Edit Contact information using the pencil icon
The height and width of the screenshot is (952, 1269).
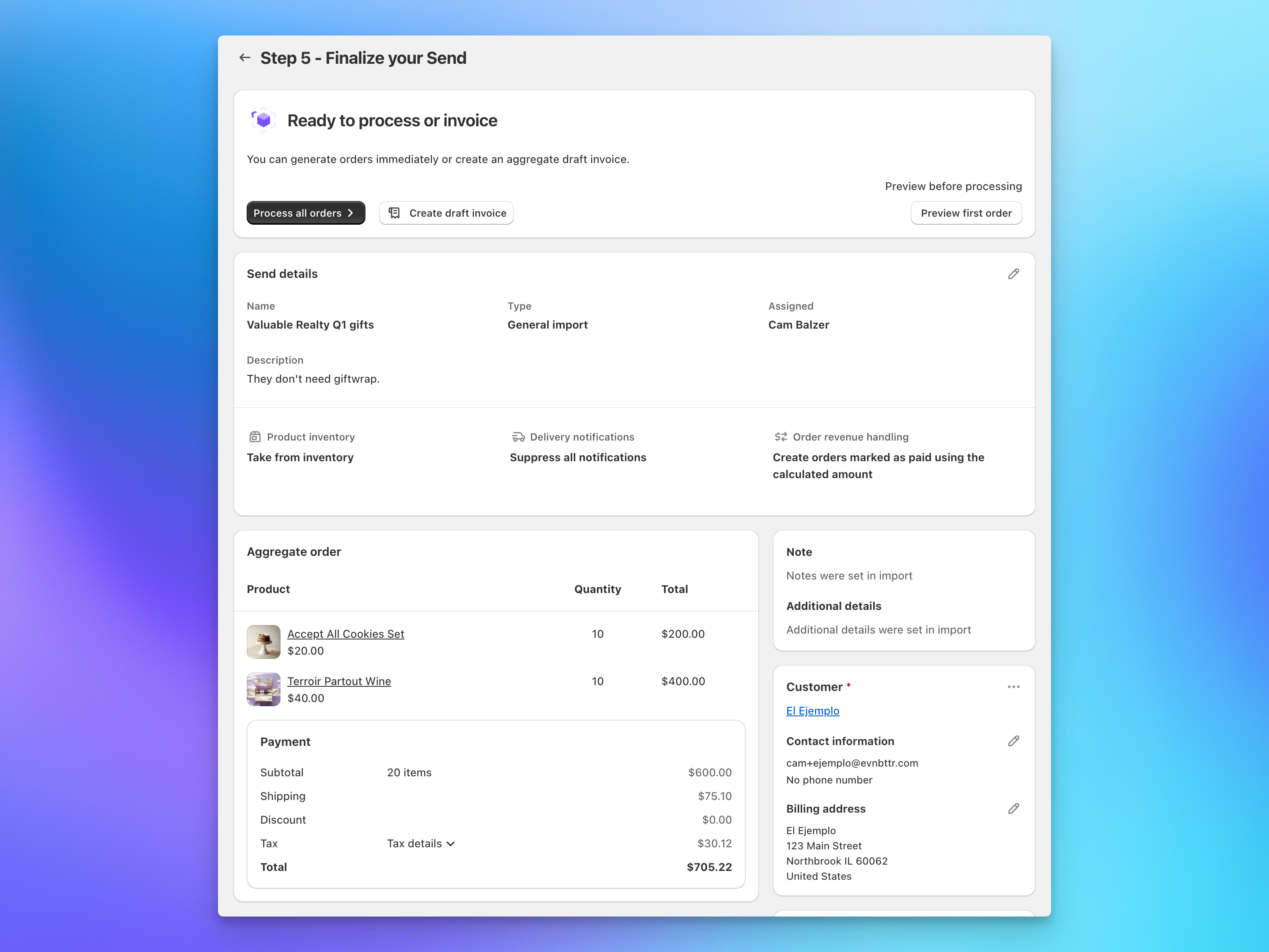click(1013, 741)
